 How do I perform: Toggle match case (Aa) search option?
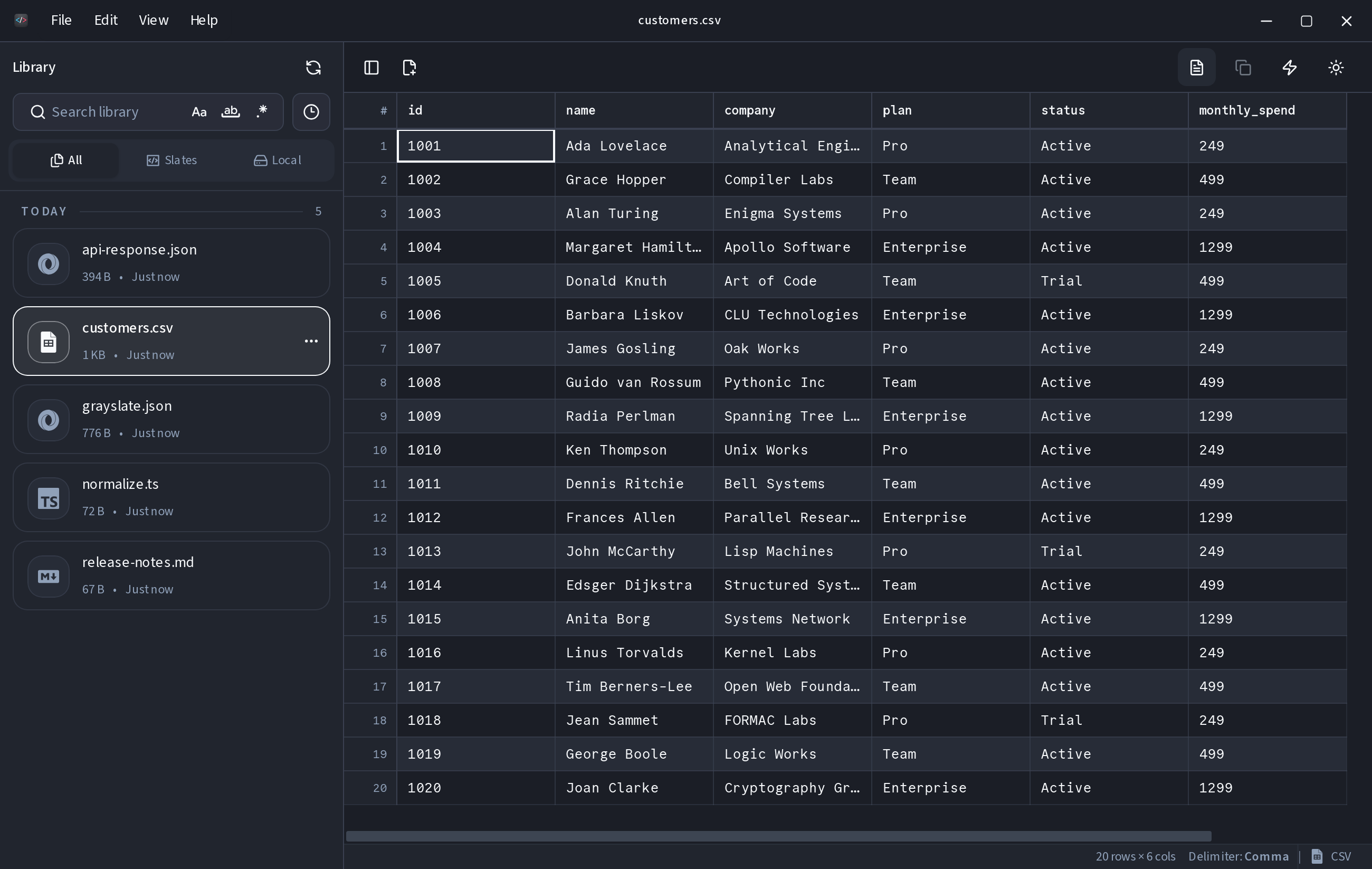[199, 112]
